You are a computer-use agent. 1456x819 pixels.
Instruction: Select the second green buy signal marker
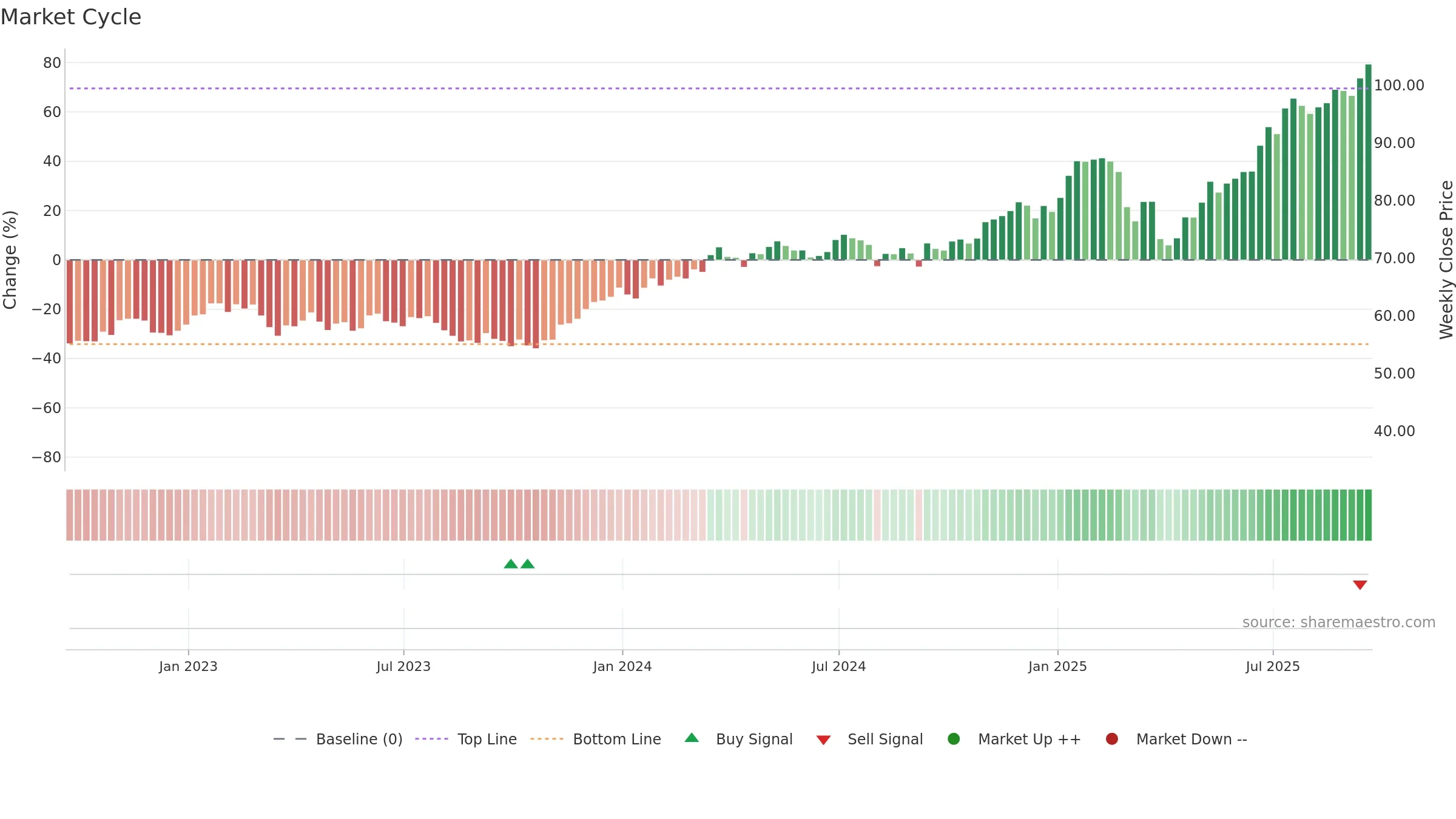[528, 564]
